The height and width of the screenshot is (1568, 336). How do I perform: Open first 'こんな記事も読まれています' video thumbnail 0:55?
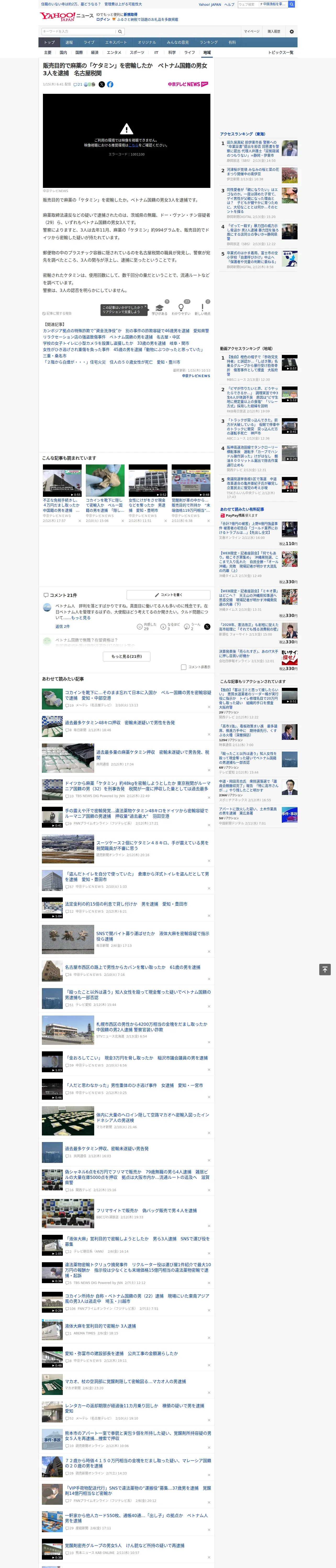coord(62,481)
